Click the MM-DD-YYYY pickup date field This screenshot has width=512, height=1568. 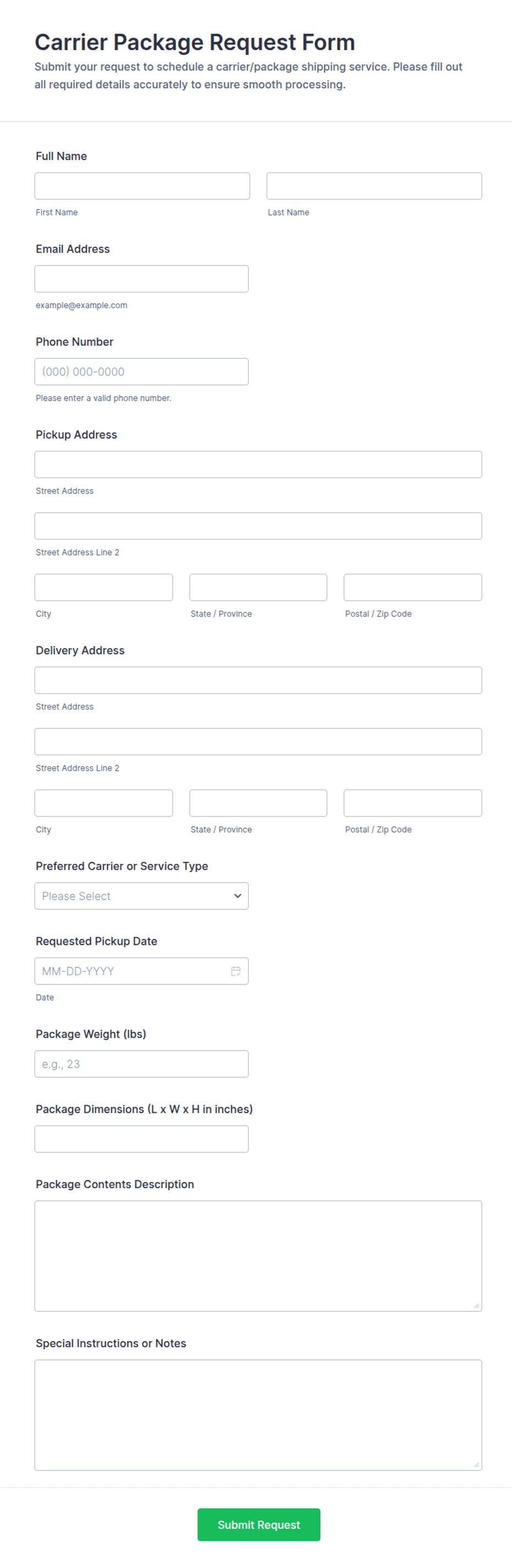(x=141, y=971)
